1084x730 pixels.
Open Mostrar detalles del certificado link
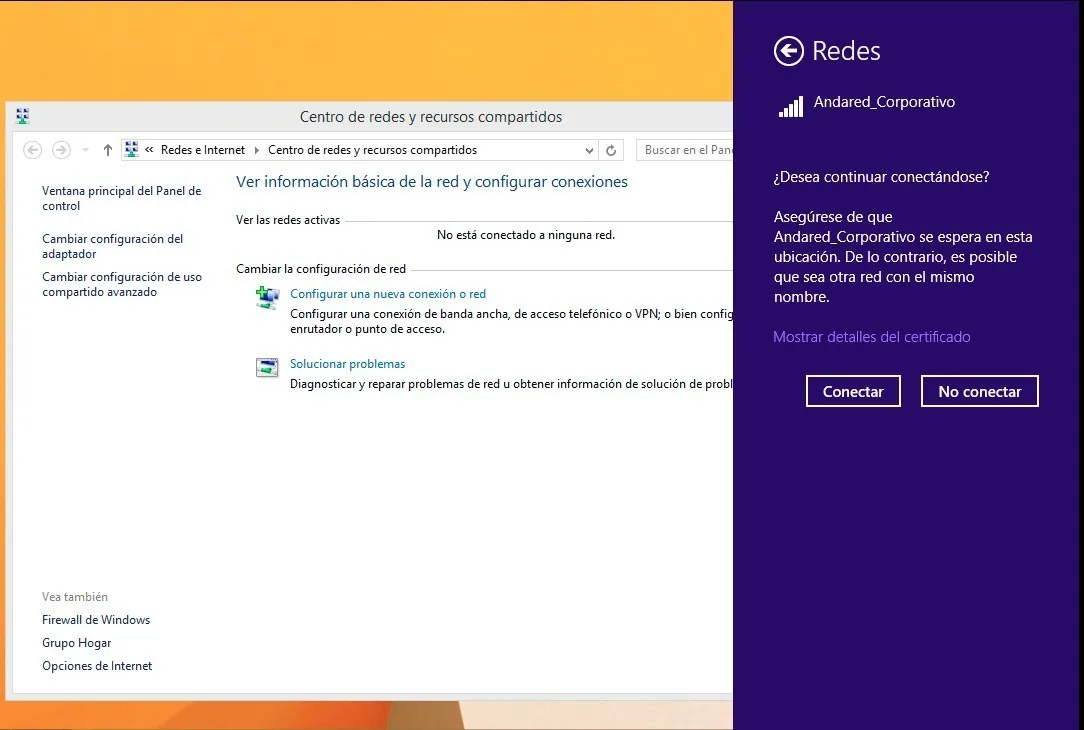[x=872, y=337]
